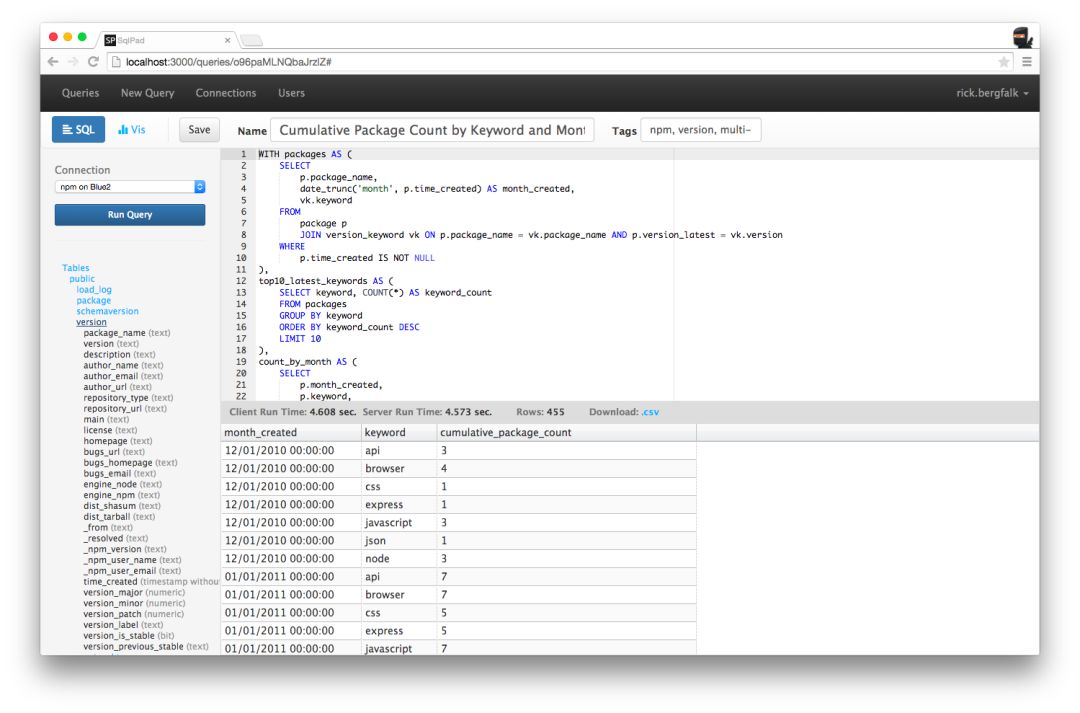Click the LIMIT 10 line in editor
This screenshot has width=1080, height=713.
click(x=300, y=339)
